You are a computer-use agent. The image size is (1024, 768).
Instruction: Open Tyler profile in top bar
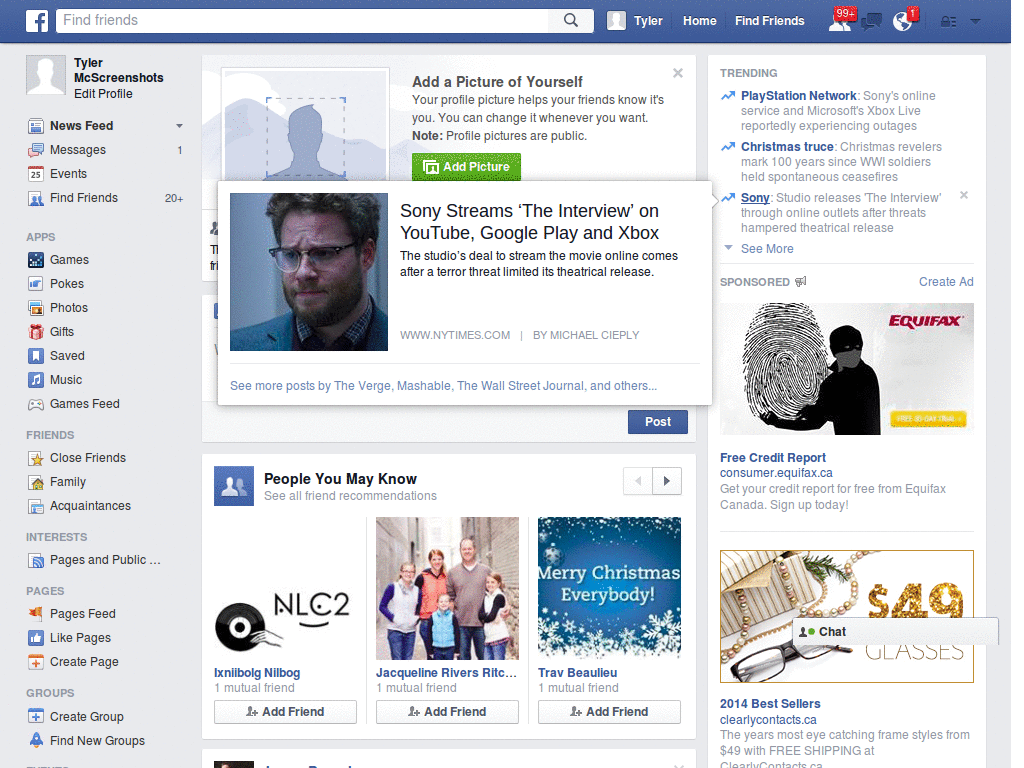[634, 21]
